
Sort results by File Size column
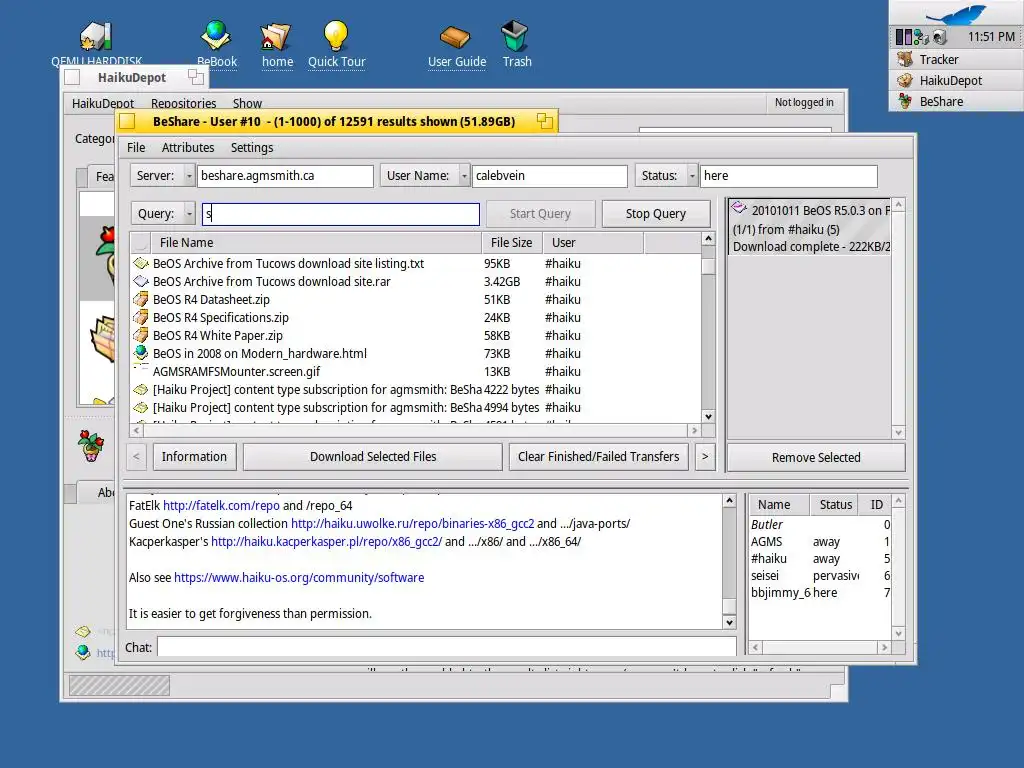[x=511, y=242]
